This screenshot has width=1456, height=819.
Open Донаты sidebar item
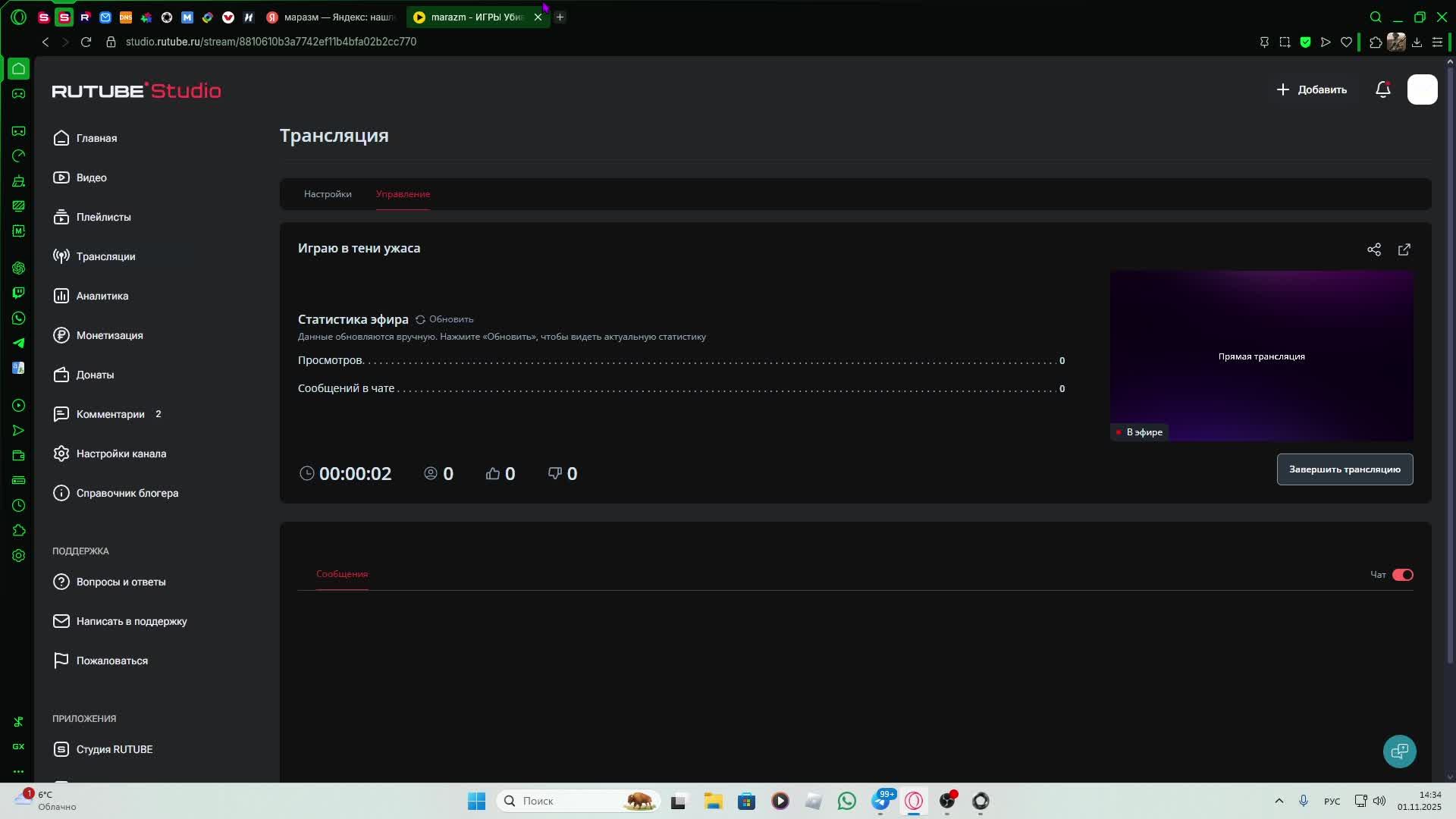[95, 375]
